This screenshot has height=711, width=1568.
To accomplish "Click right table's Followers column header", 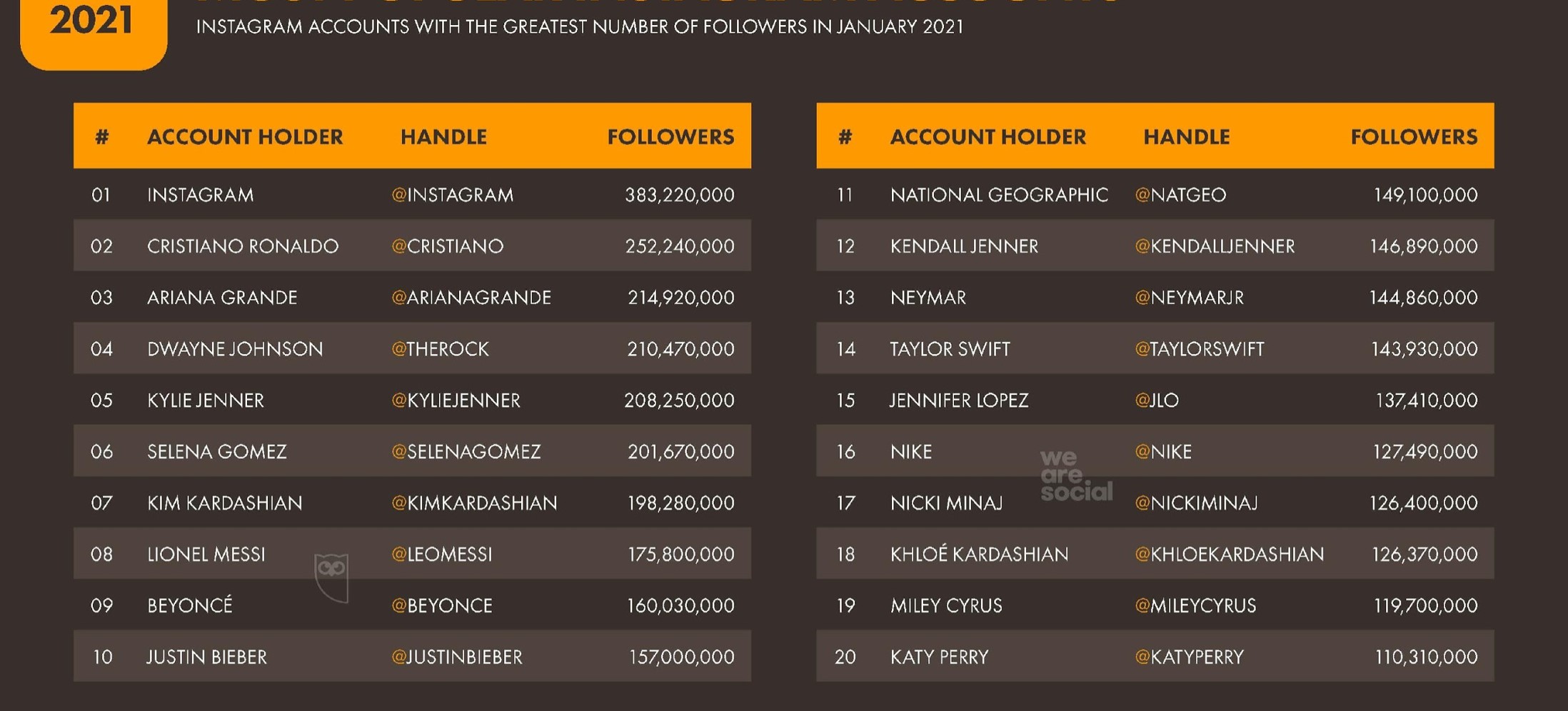I will [1413, 136].
